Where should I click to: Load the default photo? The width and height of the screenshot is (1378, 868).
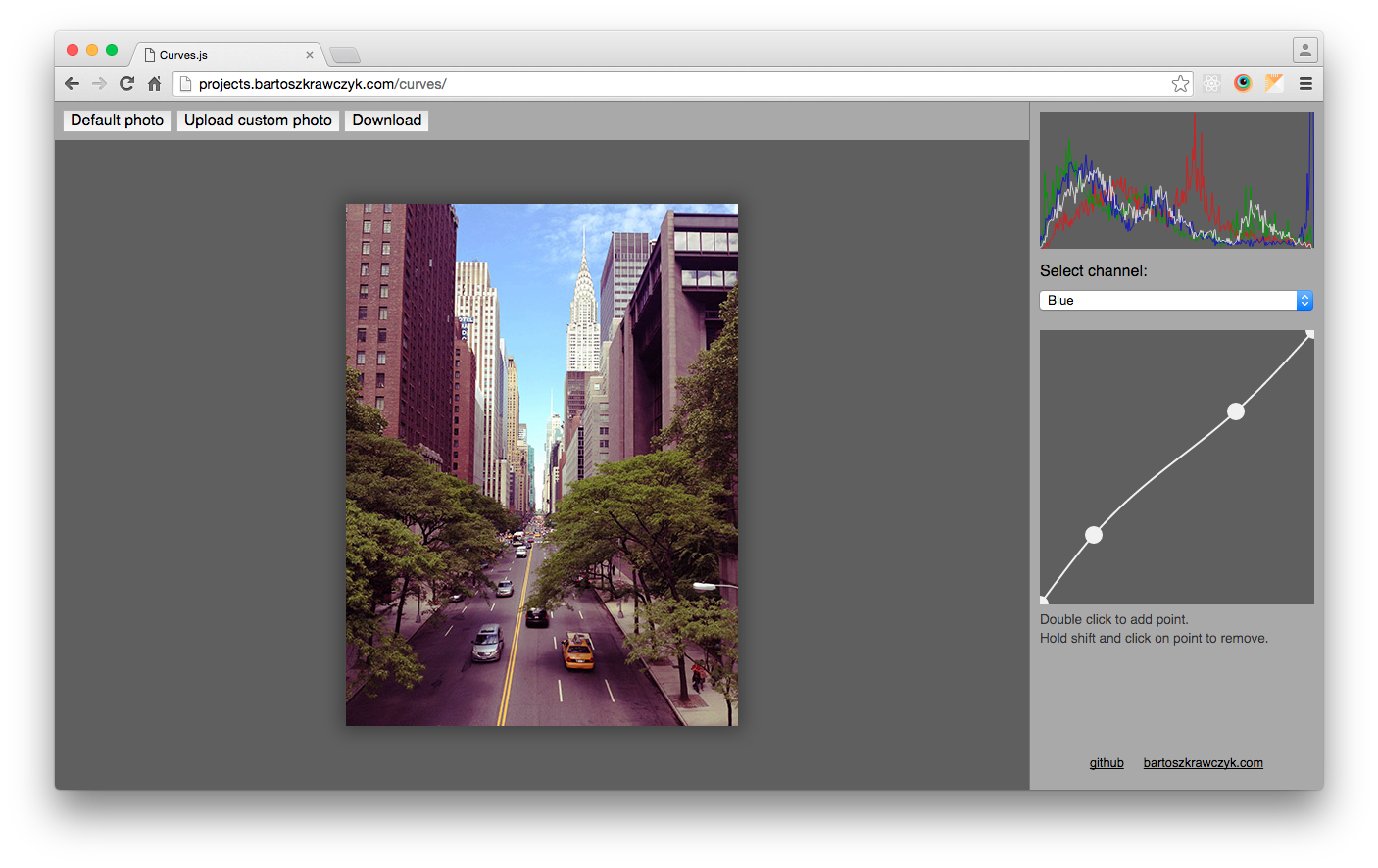coord(117,120)
